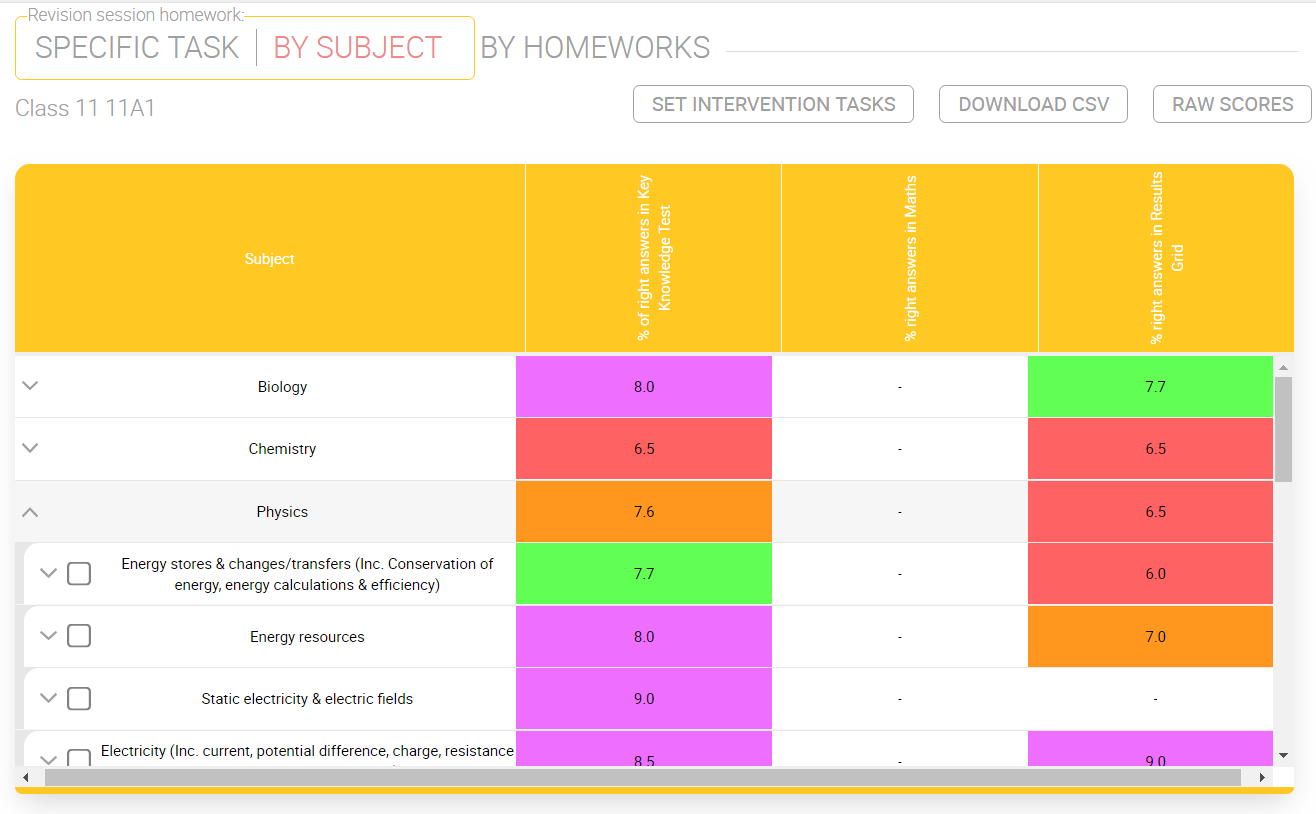Expand Energy stores & changes/transfers topic chevron
The image size is (1316, 814).
coord(48,573)
